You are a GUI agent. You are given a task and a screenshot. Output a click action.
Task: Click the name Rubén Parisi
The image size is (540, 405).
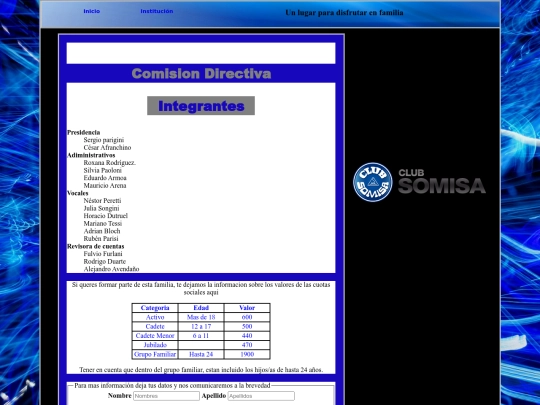pyautogui.click(x=101, y=238)
